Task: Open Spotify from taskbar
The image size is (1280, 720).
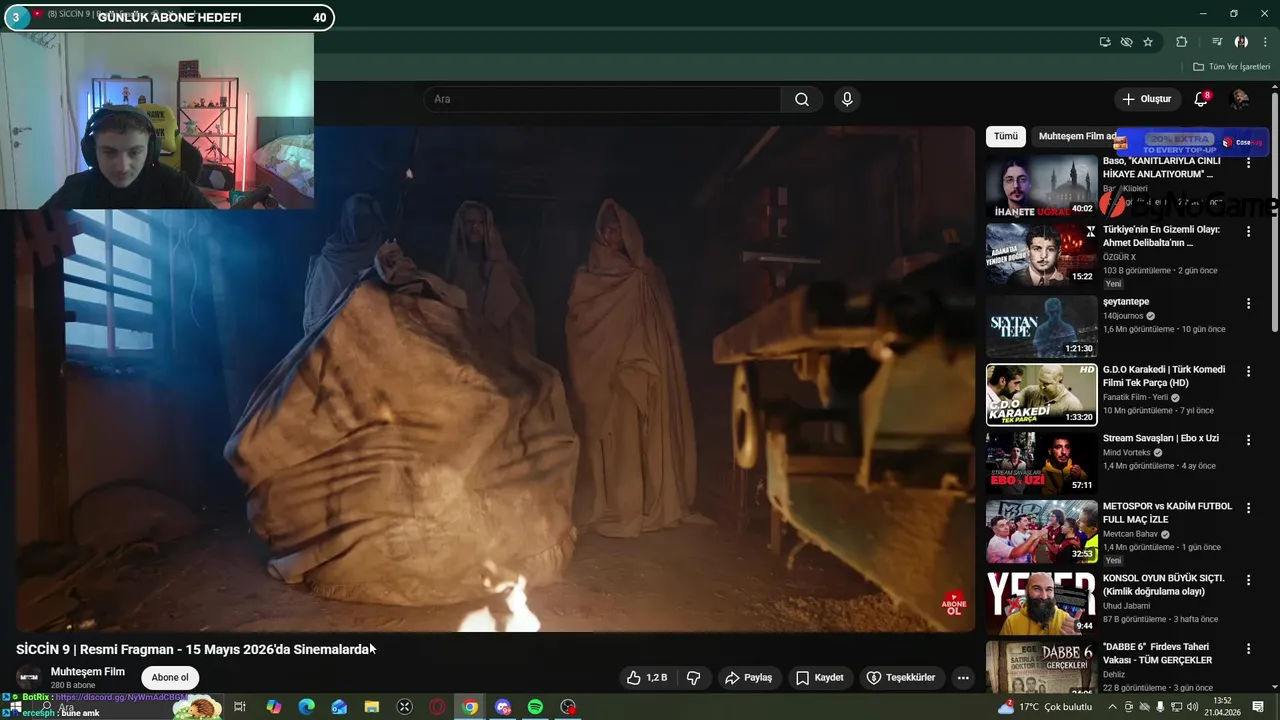Action: [x=535, y=707]
